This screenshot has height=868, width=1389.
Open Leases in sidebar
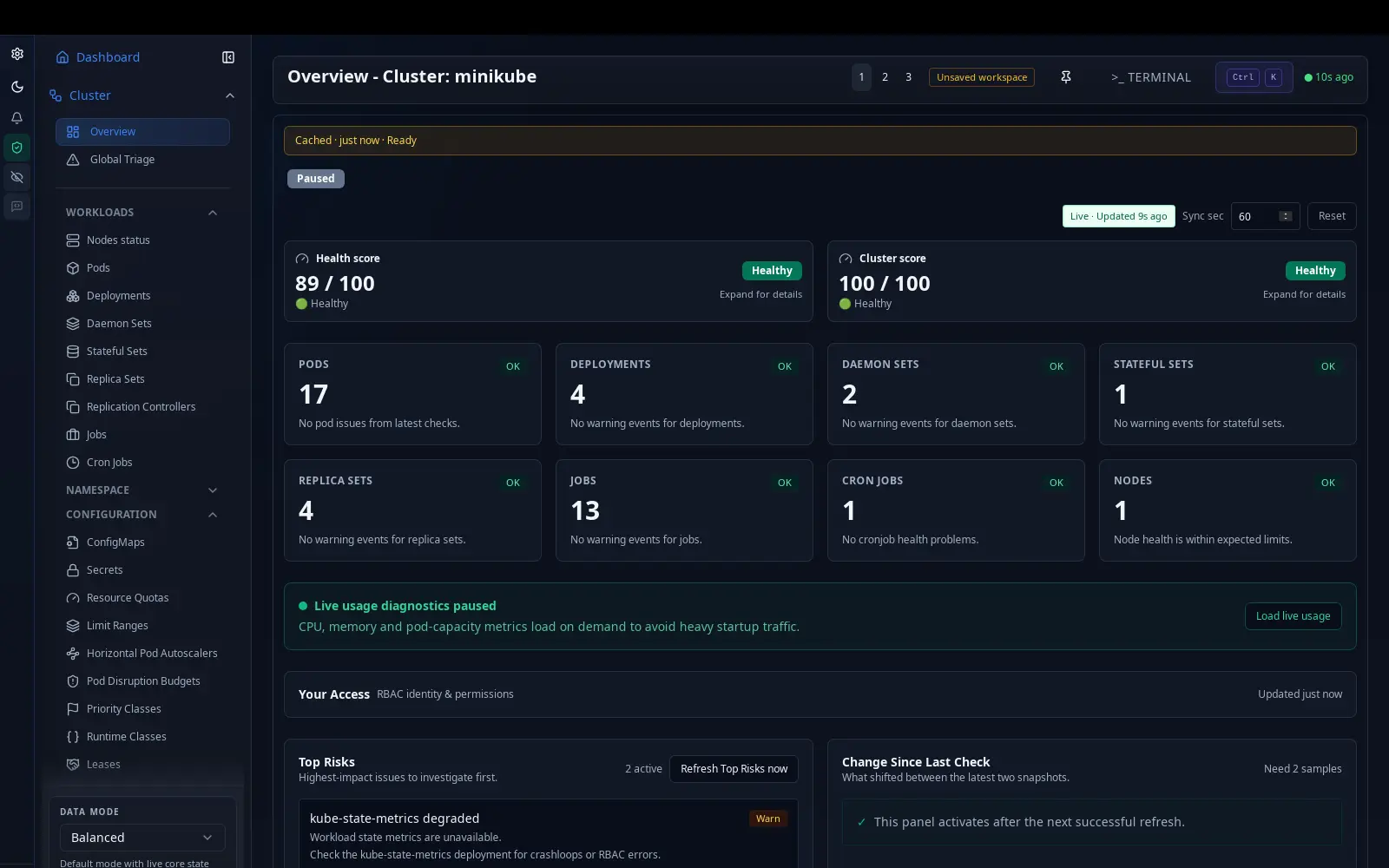(x=142, y=765)
